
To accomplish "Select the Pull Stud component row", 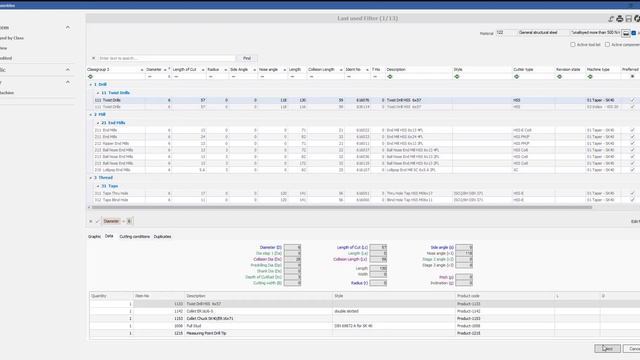I will 364,326.
